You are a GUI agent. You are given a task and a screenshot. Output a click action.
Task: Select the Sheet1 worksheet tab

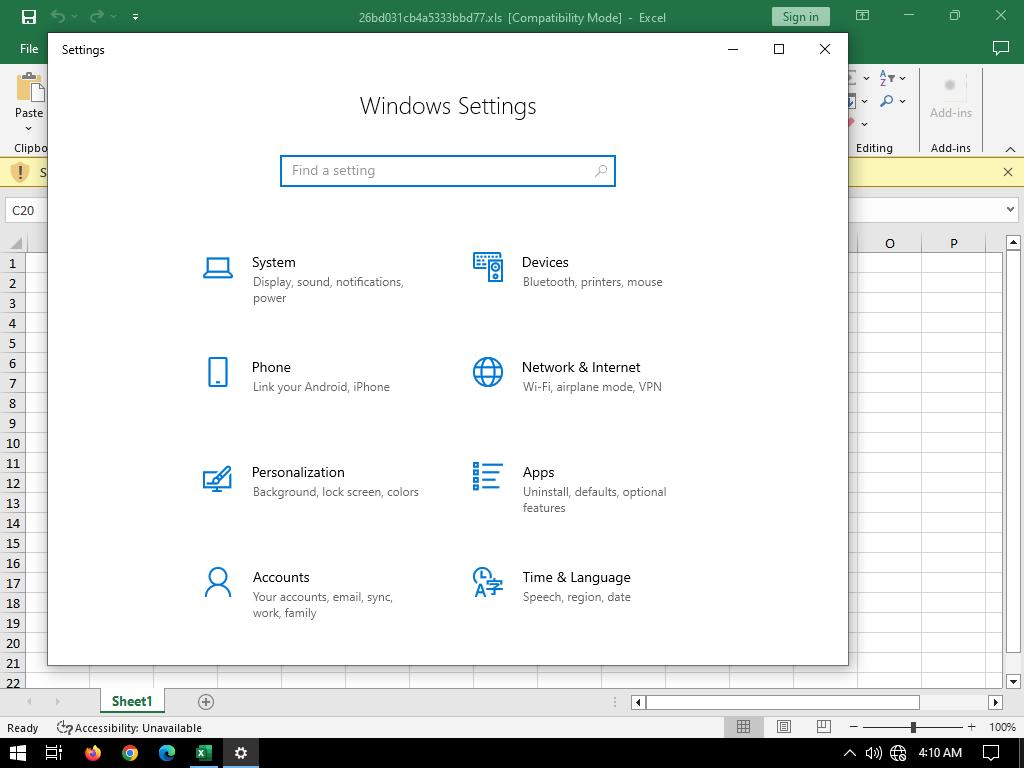131,701
